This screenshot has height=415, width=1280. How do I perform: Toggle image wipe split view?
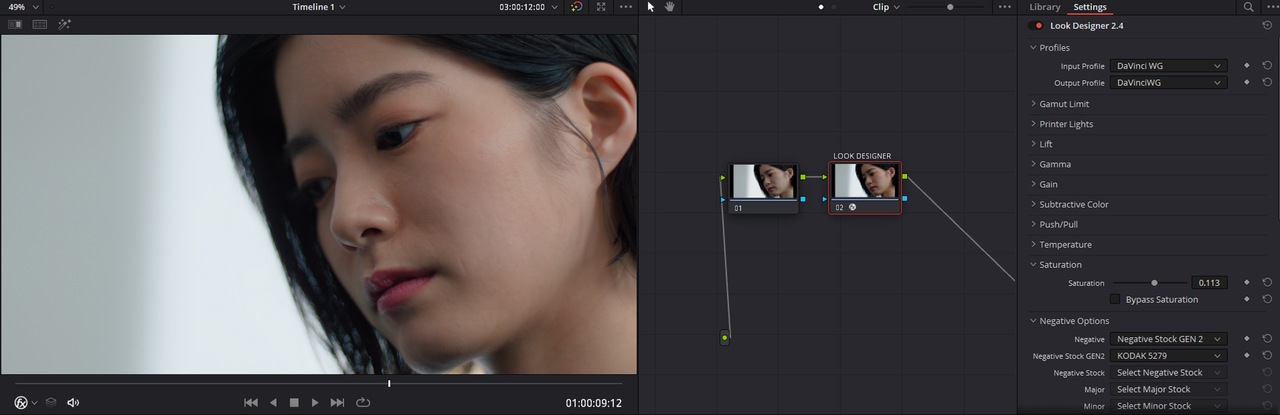tap(15, 24)
